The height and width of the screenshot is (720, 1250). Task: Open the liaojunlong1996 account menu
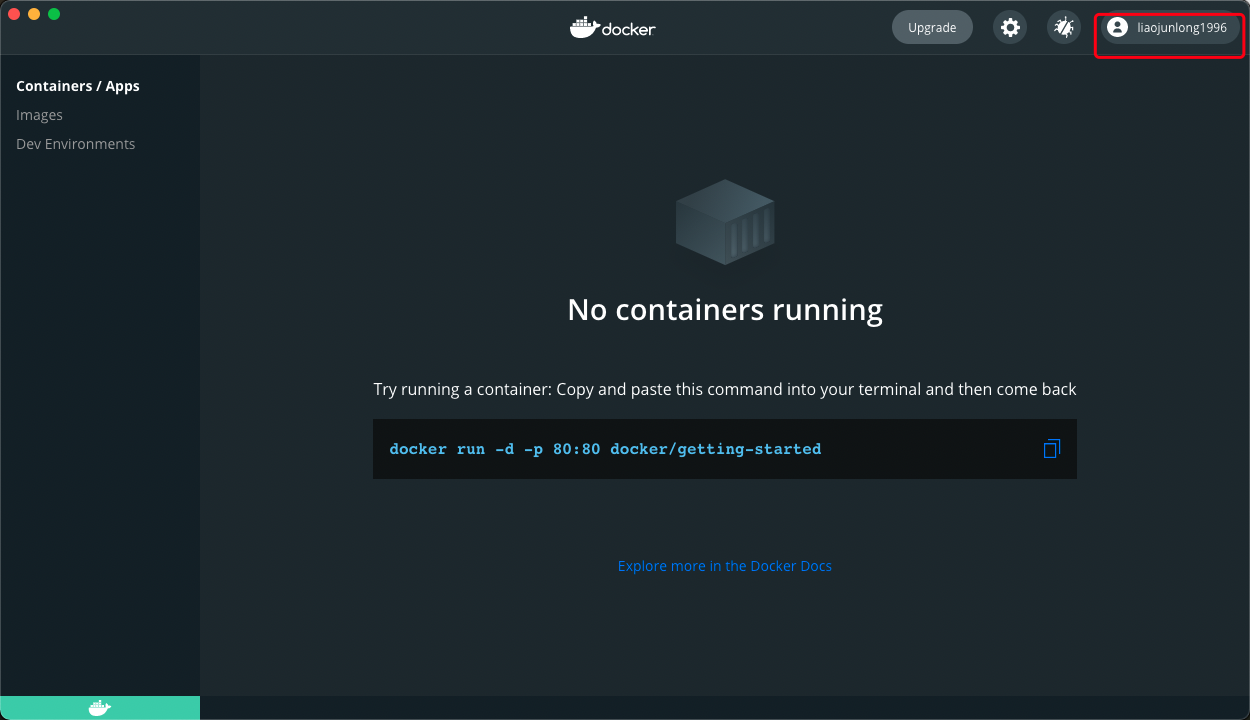click(x=1170, y=28)
